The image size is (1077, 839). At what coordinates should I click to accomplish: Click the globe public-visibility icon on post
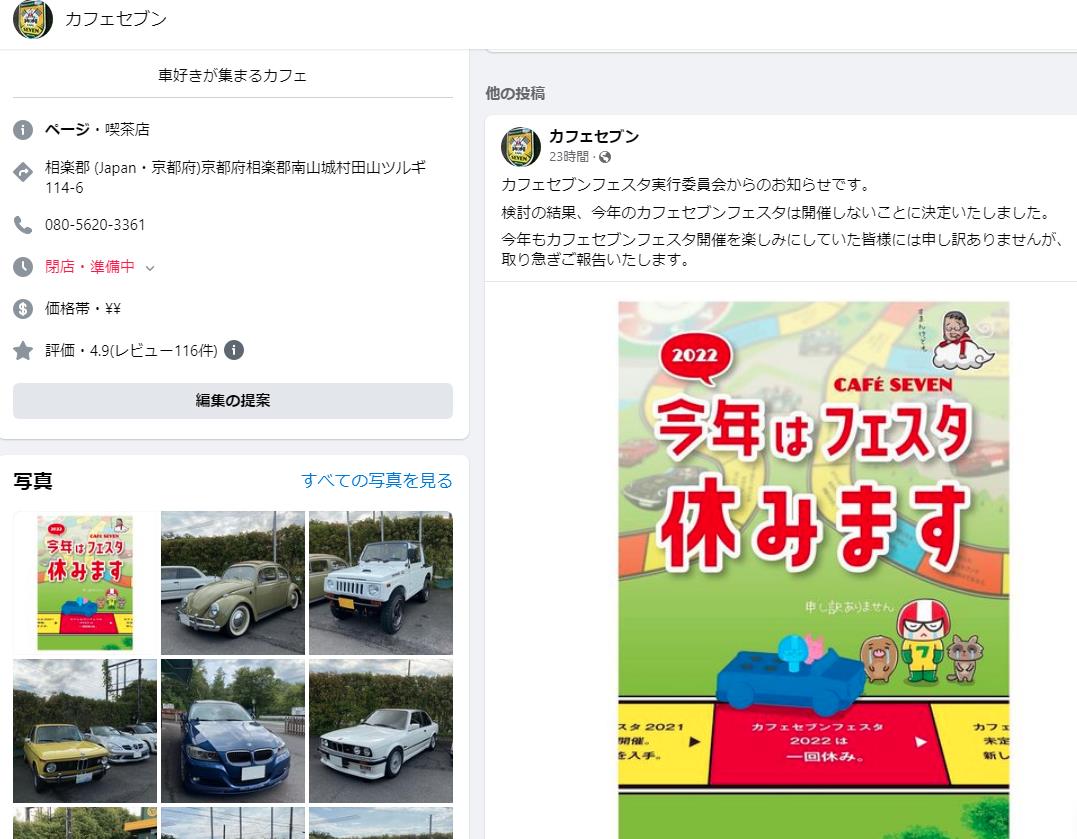(x=605, y=157)
